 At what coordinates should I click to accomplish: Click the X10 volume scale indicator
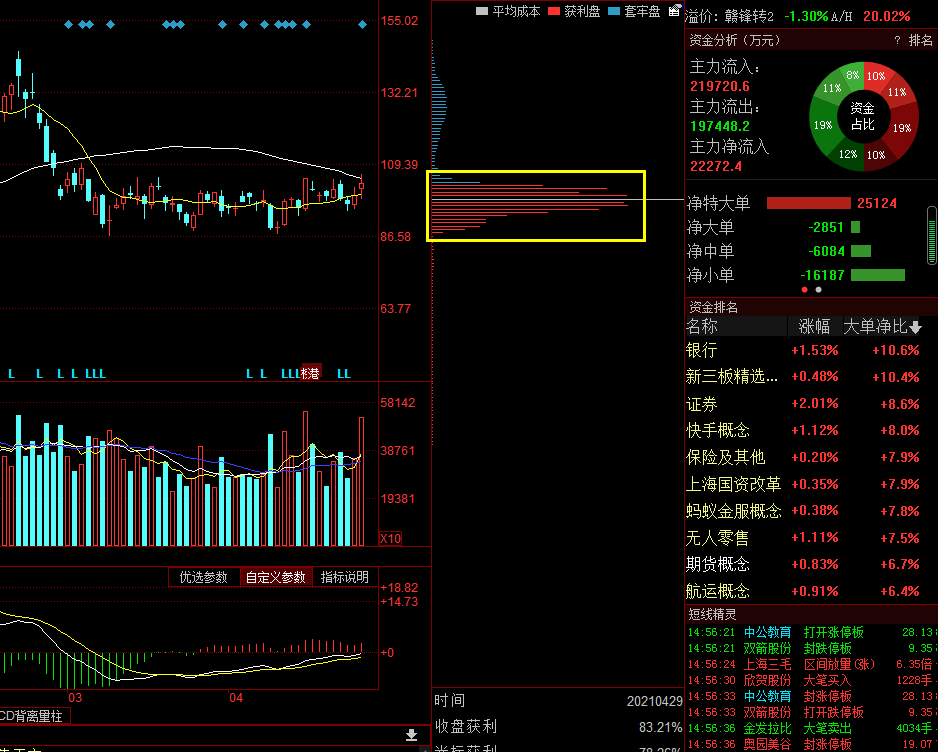[391, 539]
